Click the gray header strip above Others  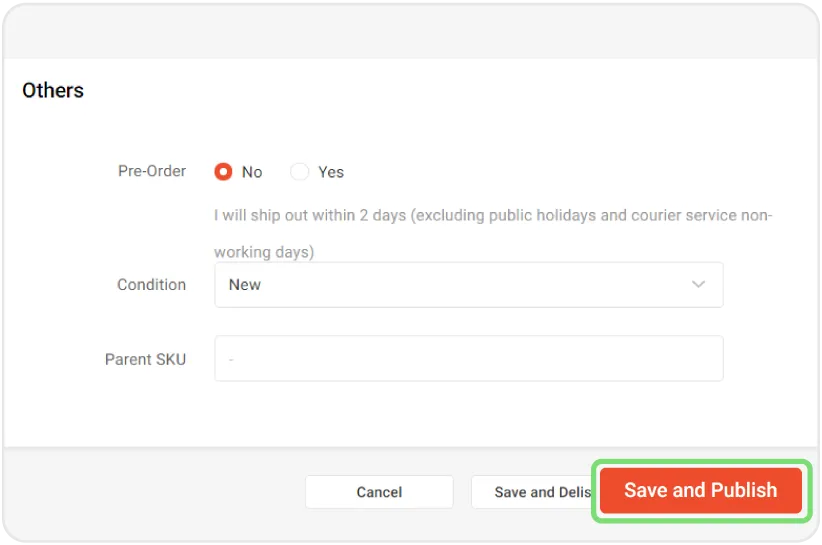(x=410, y=32)
